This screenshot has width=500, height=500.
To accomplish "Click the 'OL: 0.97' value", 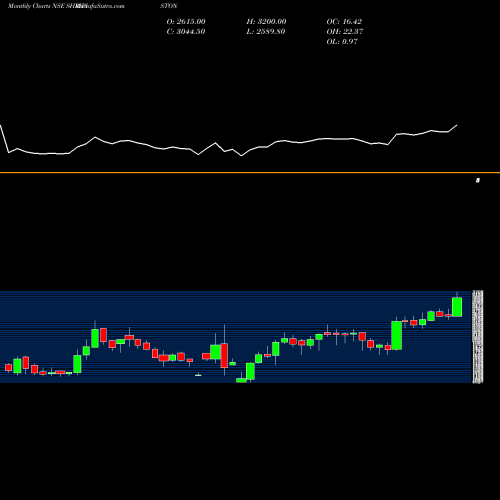I will (342, 42).
